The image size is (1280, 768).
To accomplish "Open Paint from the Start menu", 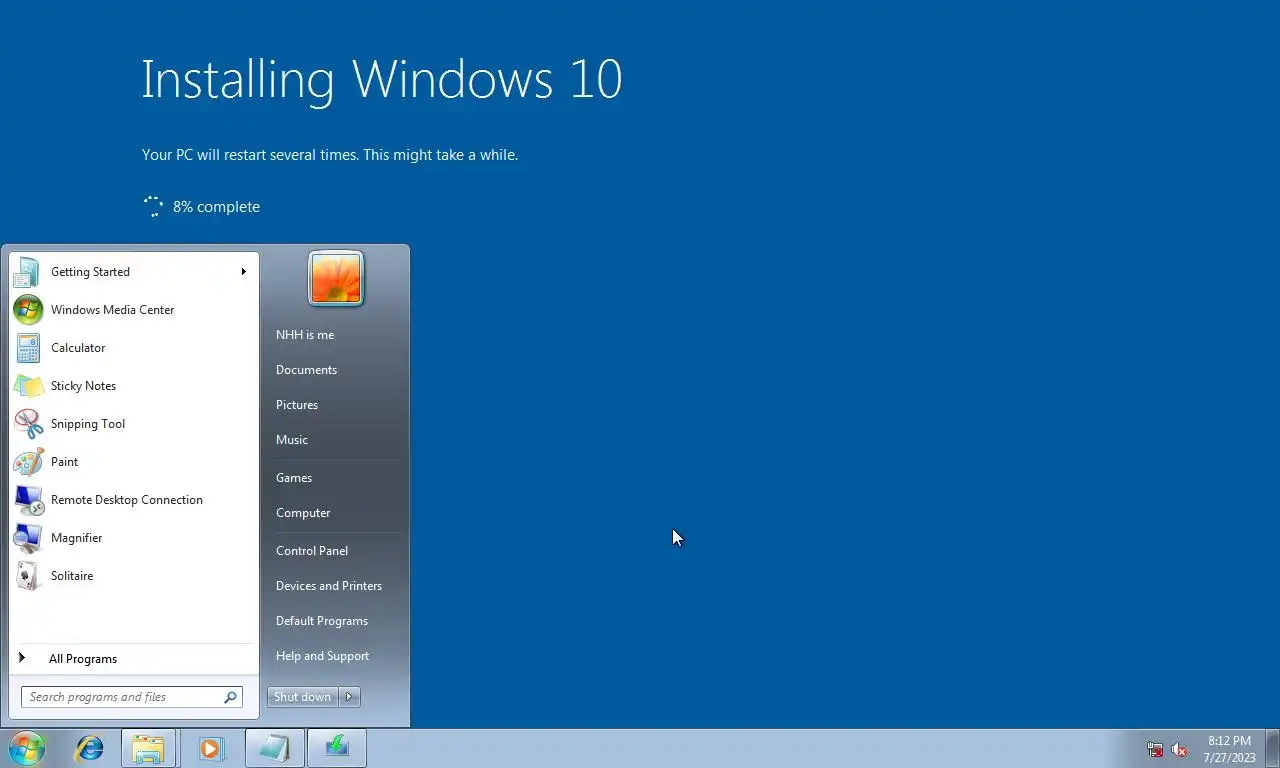I will coord(134,462).
